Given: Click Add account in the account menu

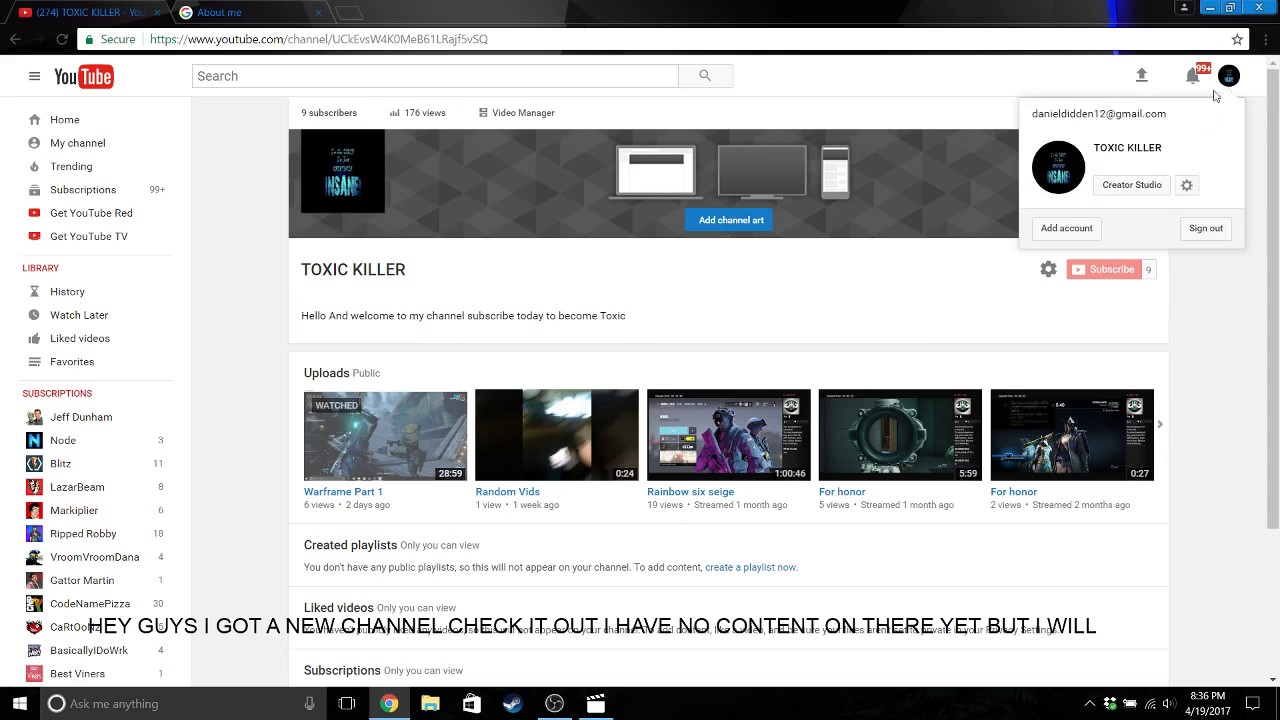Looking at the screenshot, I should point(1066,228).
